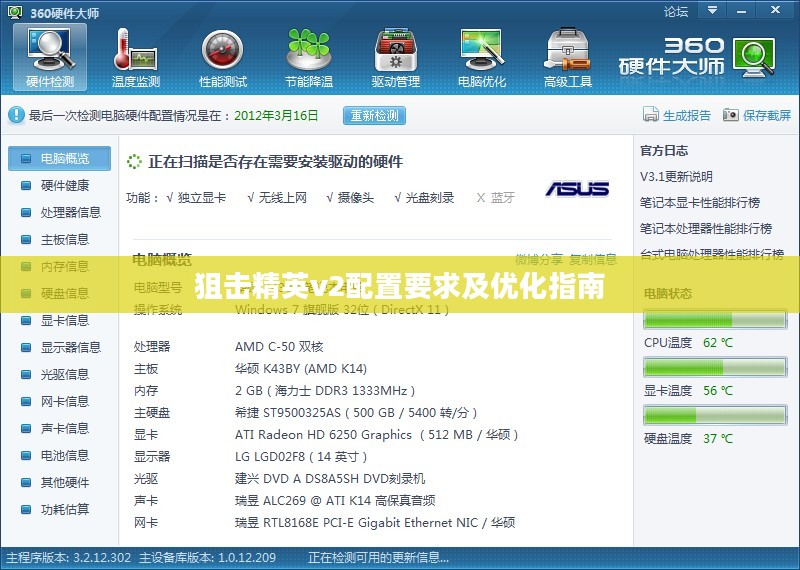The image size is (800, 570).
Task: Click 主程序版本 3.2.12.302 in status bar
Action: pyautogui.click(x=68, y=558)
